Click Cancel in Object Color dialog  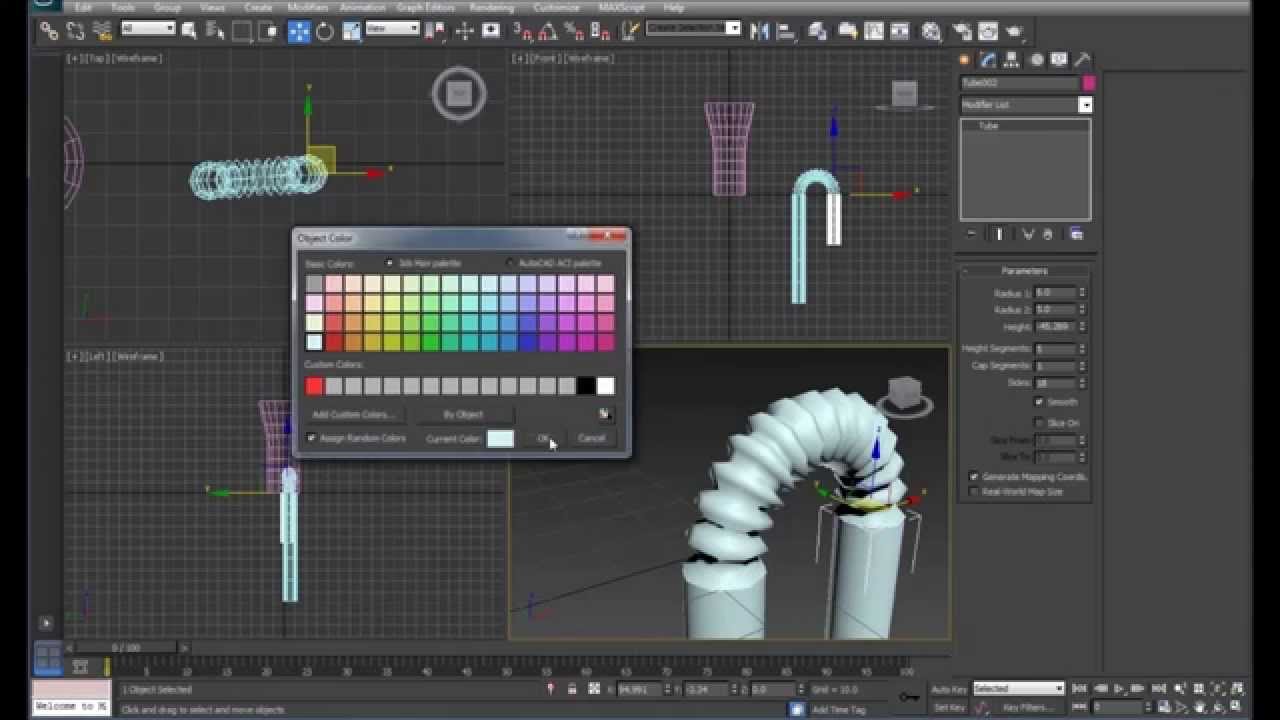(591, 438)
